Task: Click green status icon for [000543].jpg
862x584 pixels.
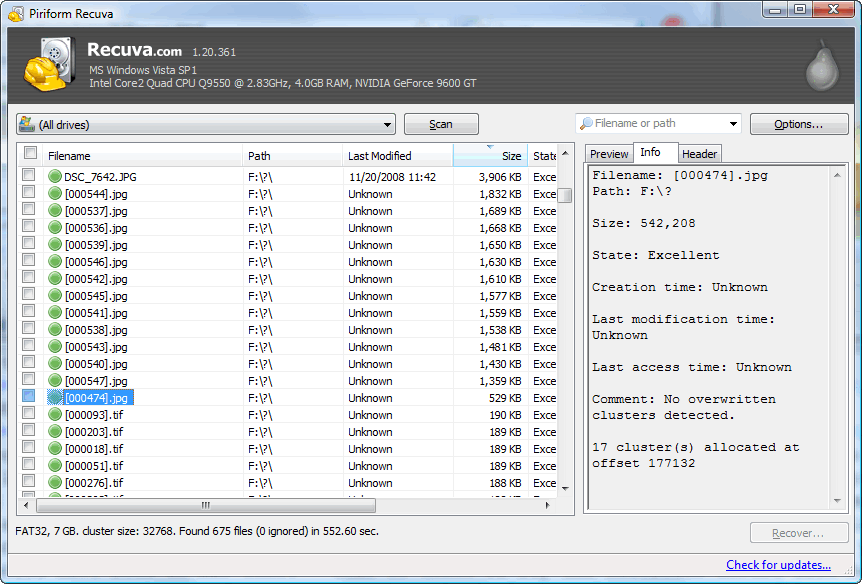Action: [54, 347]
